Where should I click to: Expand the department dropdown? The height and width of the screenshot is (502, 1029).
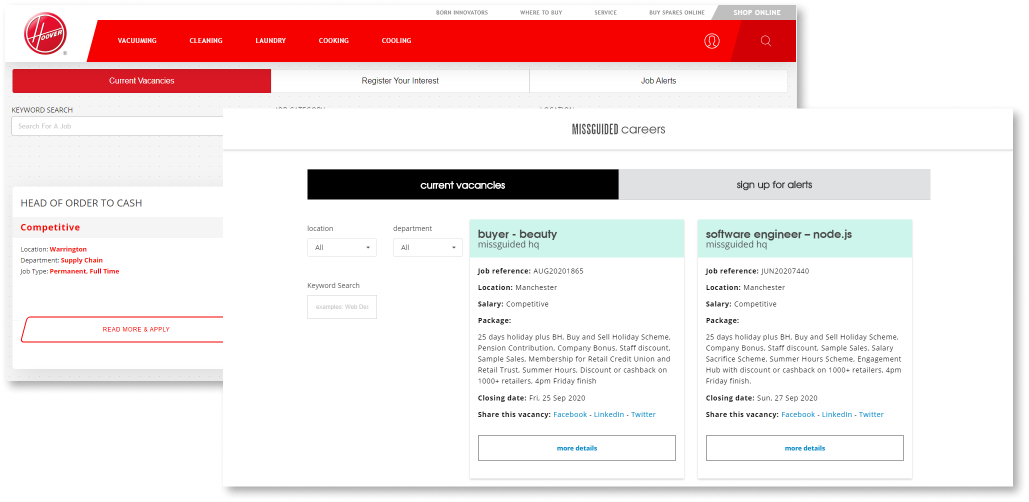click(428, 247)
